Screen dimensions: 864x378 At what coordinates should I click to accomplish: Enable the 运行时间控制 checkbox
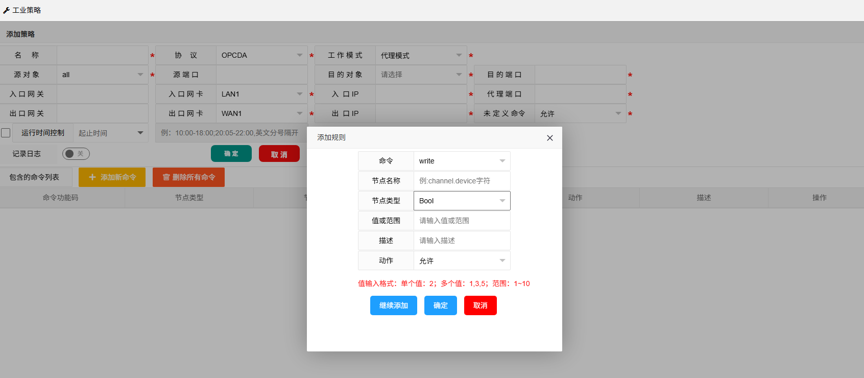(6, 133)
